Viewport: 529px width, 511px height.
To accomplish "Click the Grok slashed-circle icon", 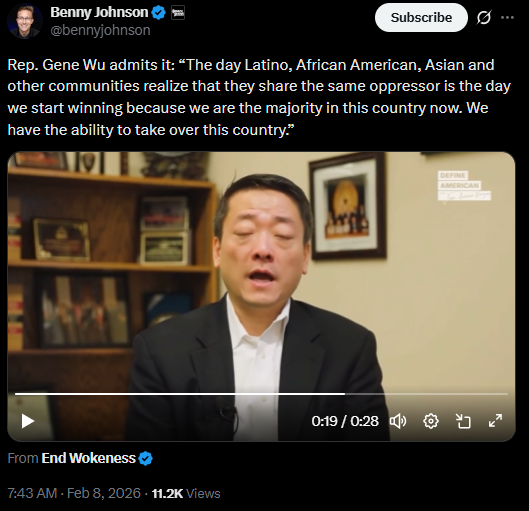I will tap(483, 18).
